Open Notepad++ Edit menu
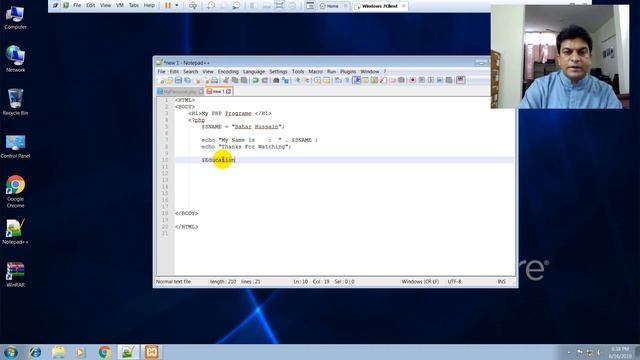Viewport: 640px width, 360px height. 174,71
